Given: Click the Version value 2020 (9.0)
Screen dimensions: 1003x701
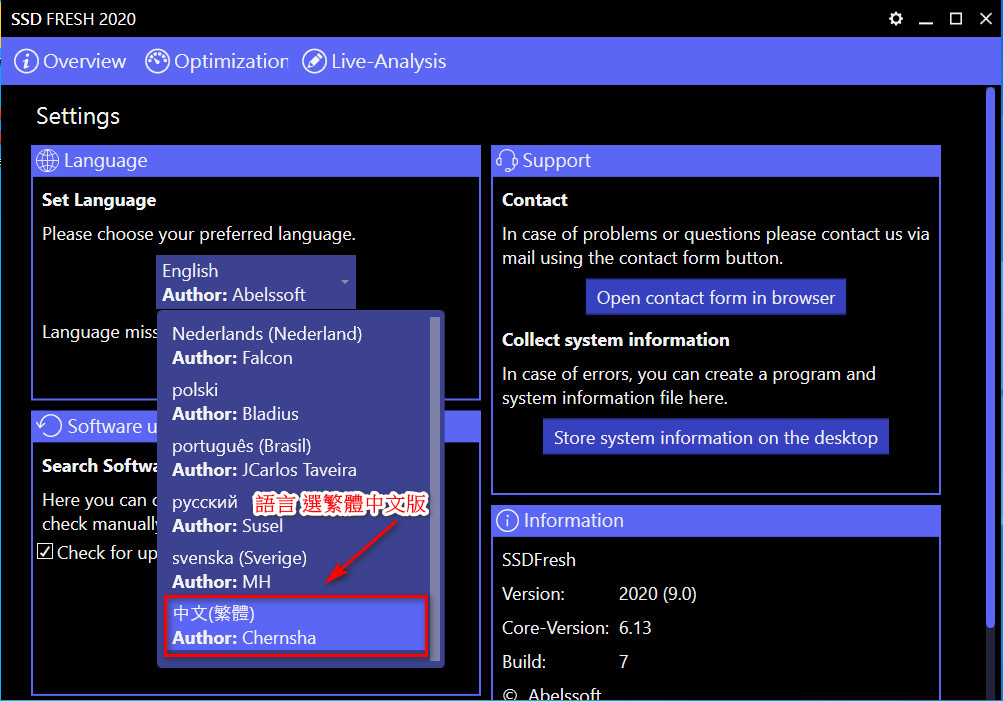Looking at the screenshot, I should 658,594.
